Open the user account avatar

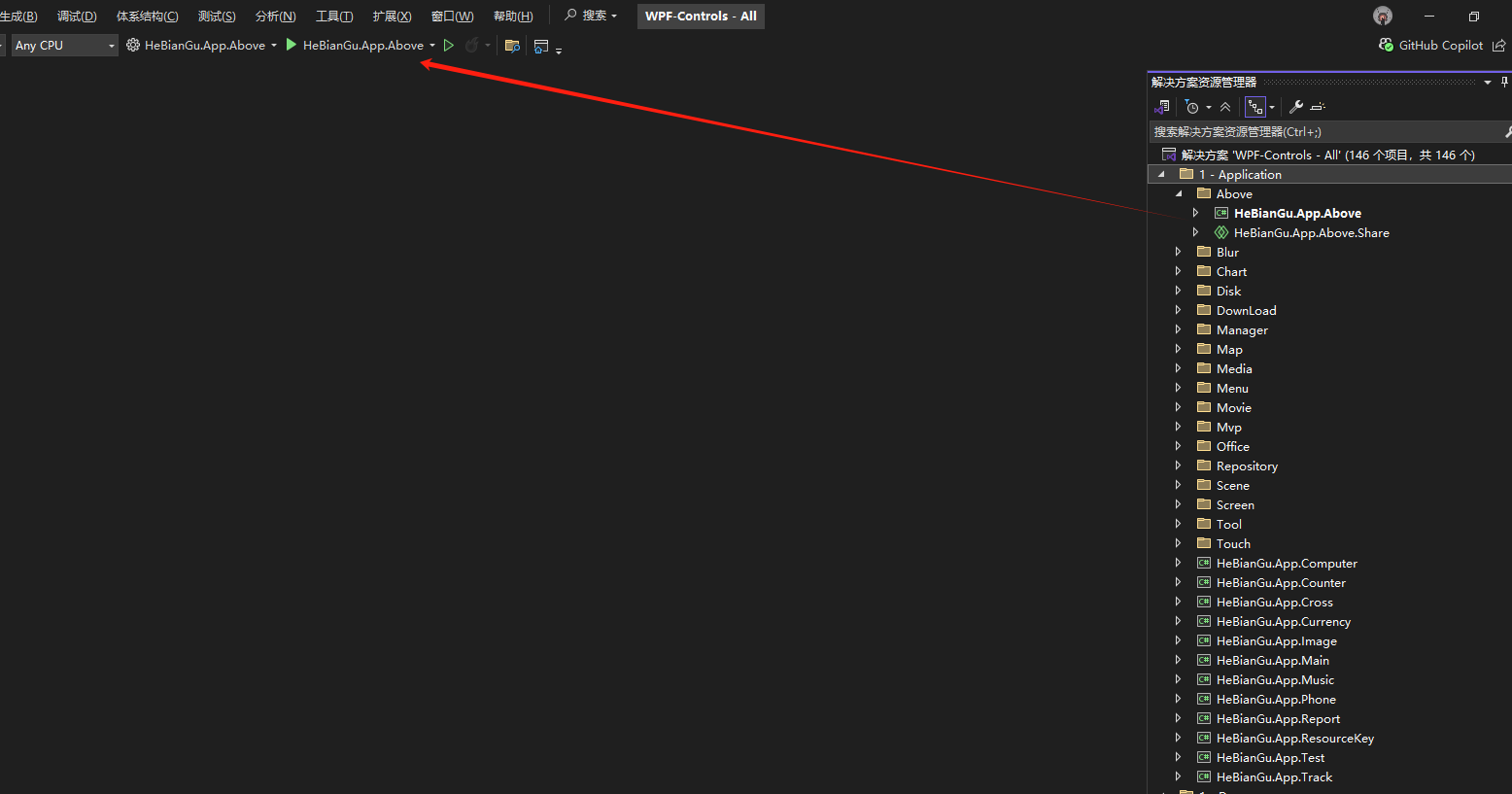click(1383, 16)
